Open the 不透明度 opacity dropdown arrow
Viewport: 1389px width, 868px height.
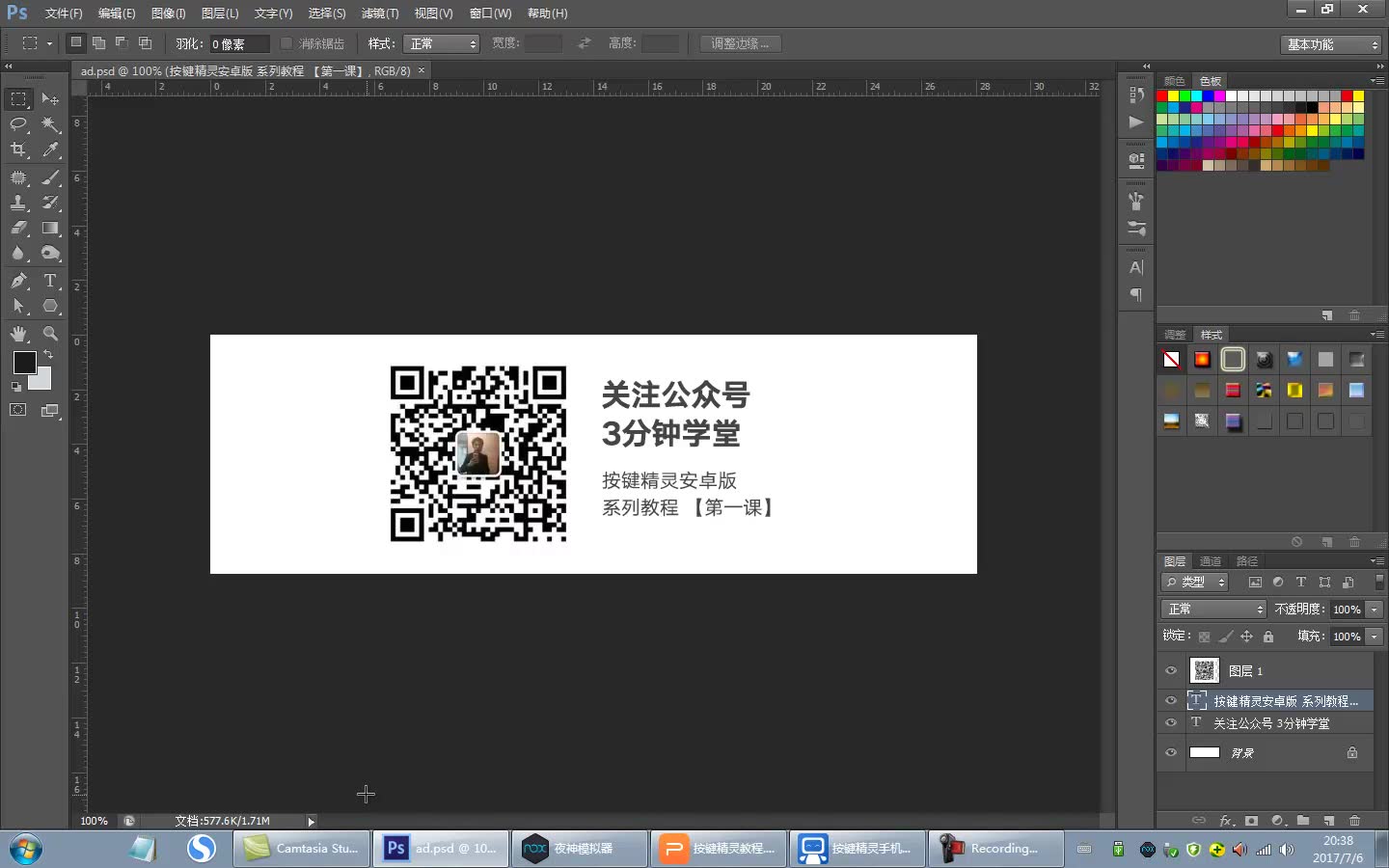(1375, 610)
